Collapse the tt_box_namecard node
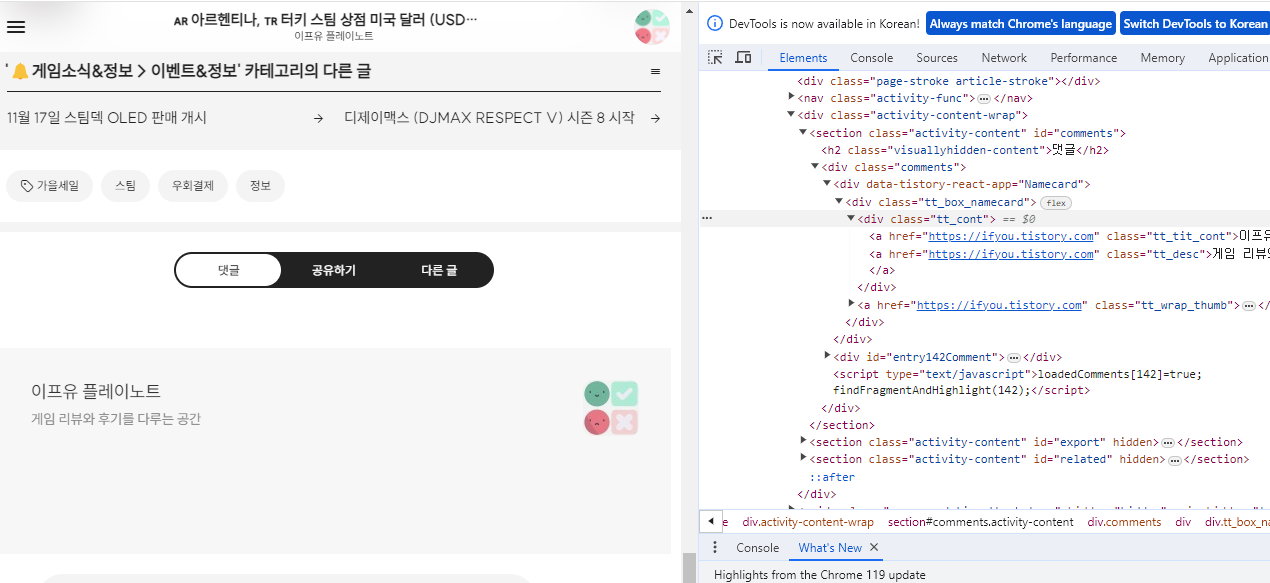The height and width of the screenshot is (583, 1270). [839, 202]
